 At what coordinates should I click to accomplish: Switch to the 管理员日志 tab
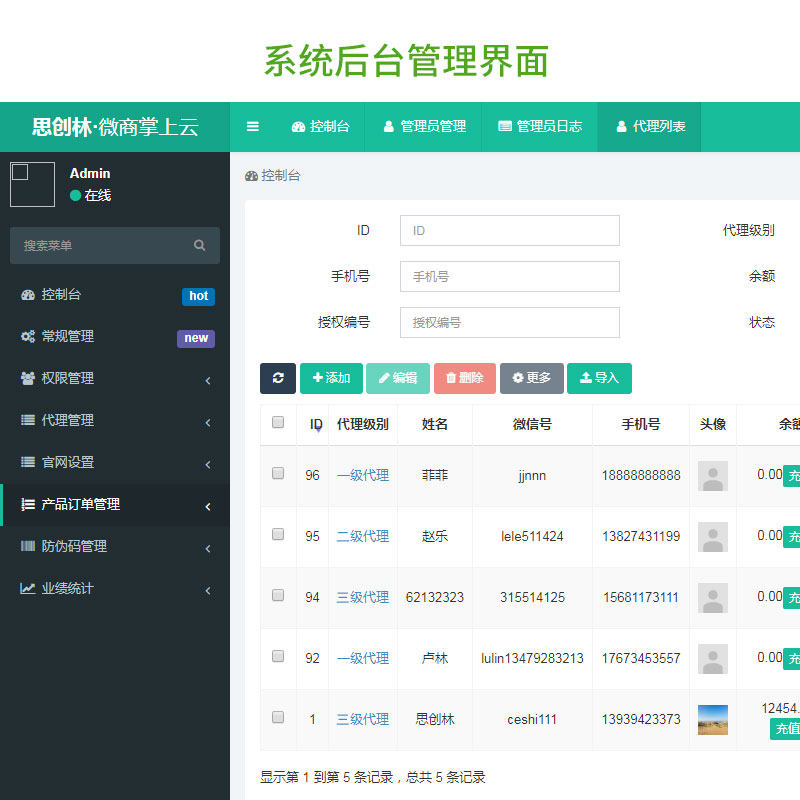pos(540,127)
